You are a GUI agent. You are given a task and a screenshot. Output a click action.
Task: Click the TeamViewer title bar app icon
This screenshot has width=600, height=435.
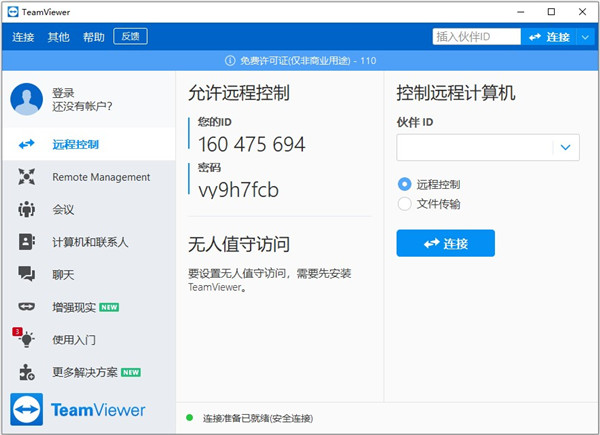click(x=13, y=12)
